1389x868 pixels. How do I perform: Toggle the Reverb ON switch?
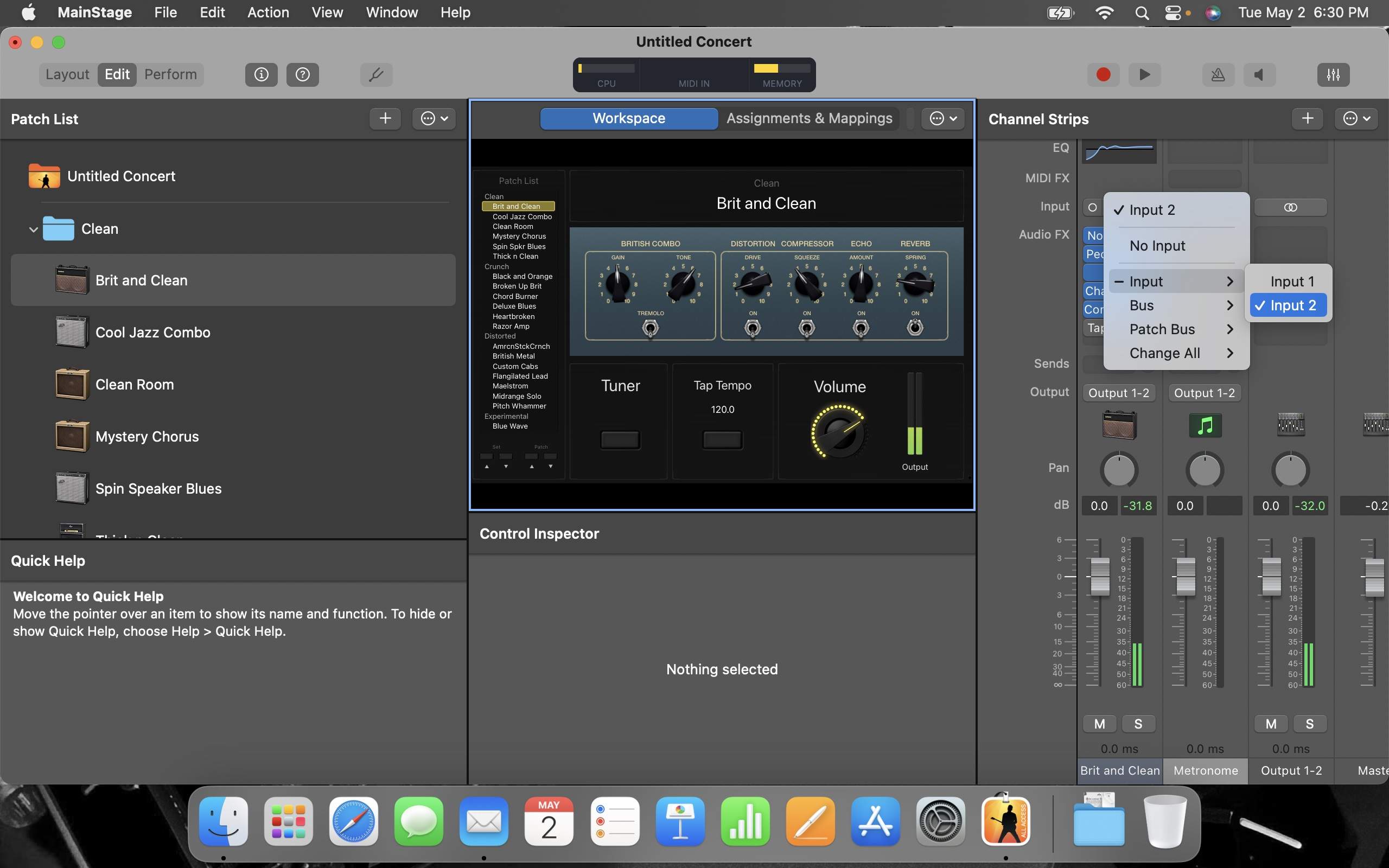[915, 327]
